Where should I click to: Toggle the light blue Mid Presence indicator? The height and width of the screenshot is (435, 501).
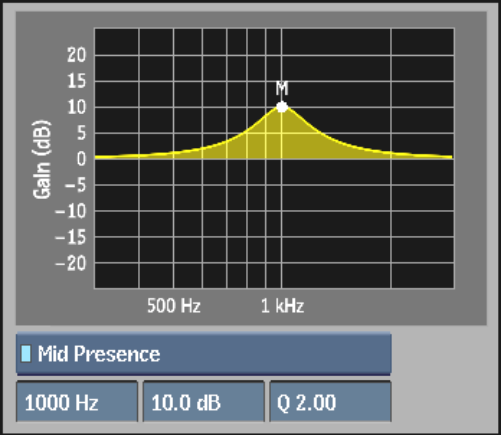click(x=26, y=354)
